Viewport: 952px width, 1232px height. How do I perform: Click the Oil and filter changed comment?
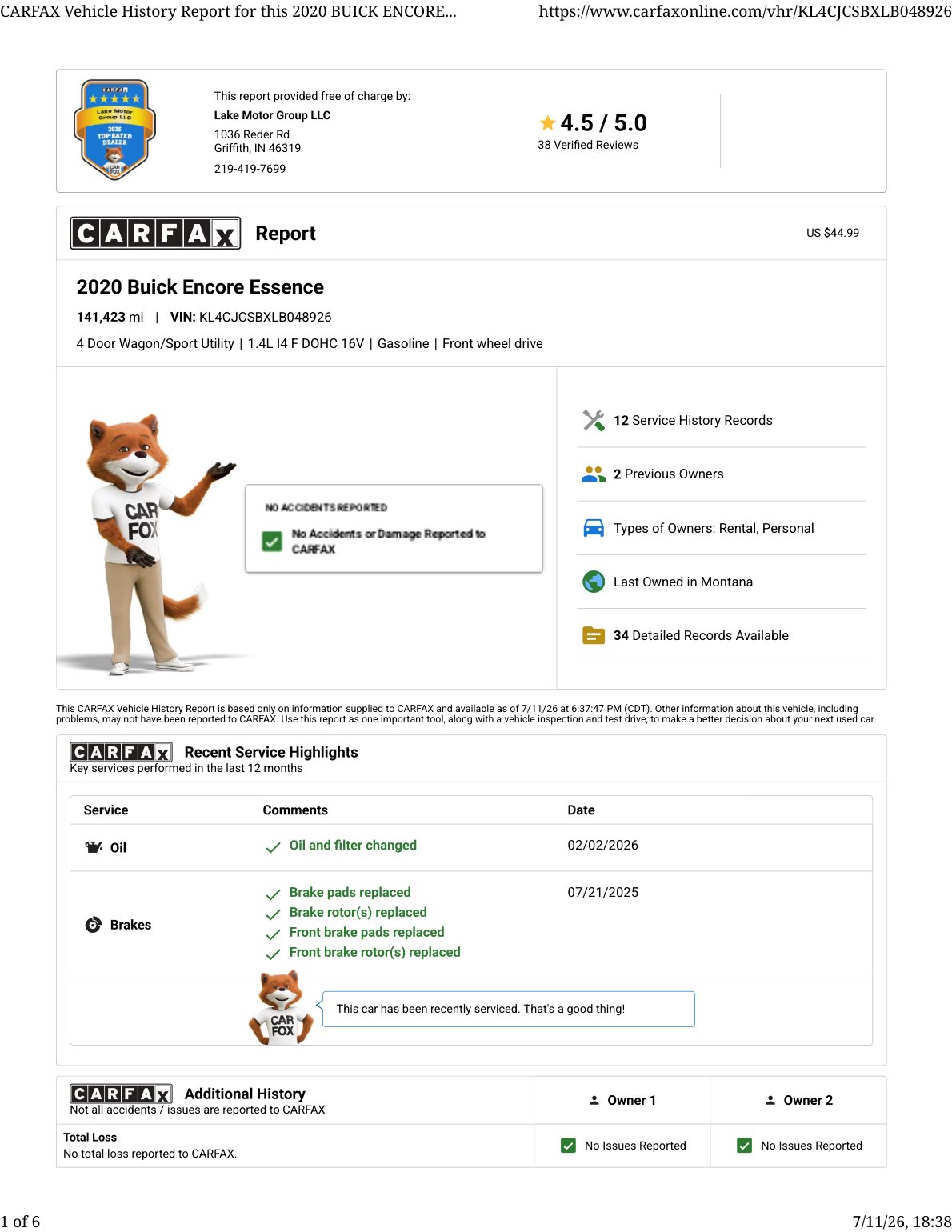click(353, 845)
